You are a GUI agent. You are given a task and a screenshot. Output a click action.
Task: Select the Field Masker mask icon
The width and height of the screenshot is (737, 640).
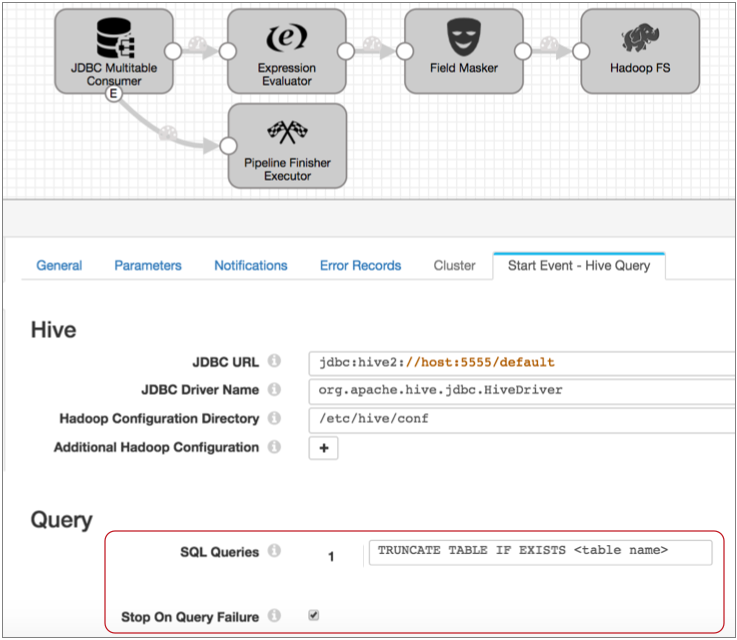coord(463,39)
